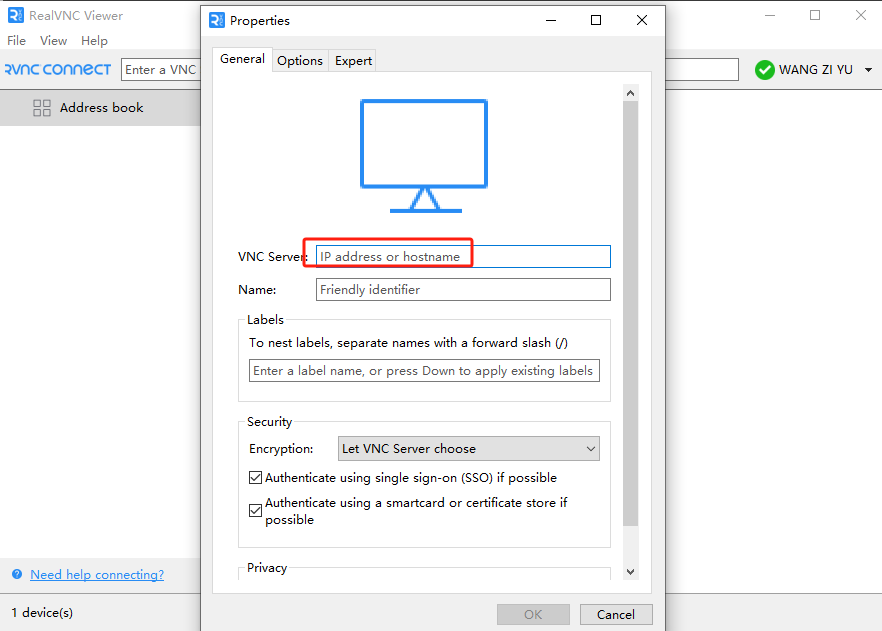Open the Need help connecting link
The height and width of the screenshot is (631, 882).
[97, 574]
